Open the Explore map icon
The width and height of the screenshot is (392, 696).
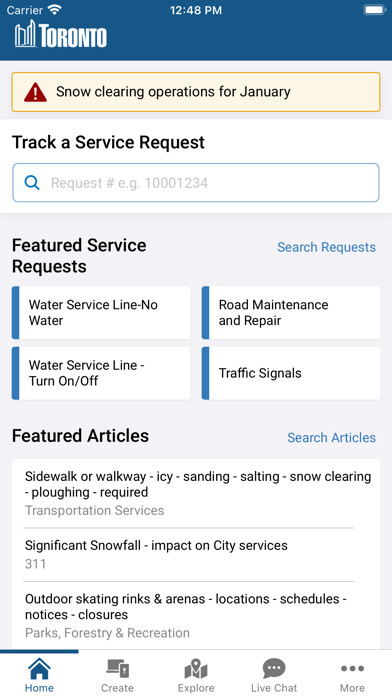point(196,669)
